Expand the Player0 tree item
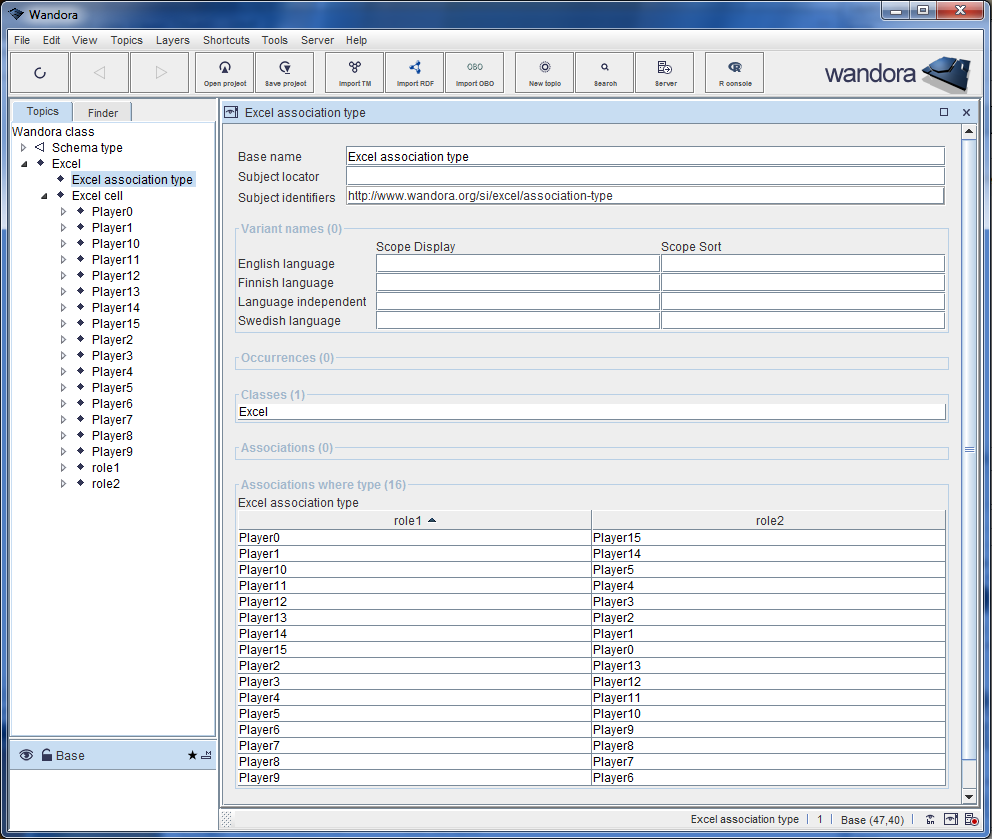 tap(63, 211)
